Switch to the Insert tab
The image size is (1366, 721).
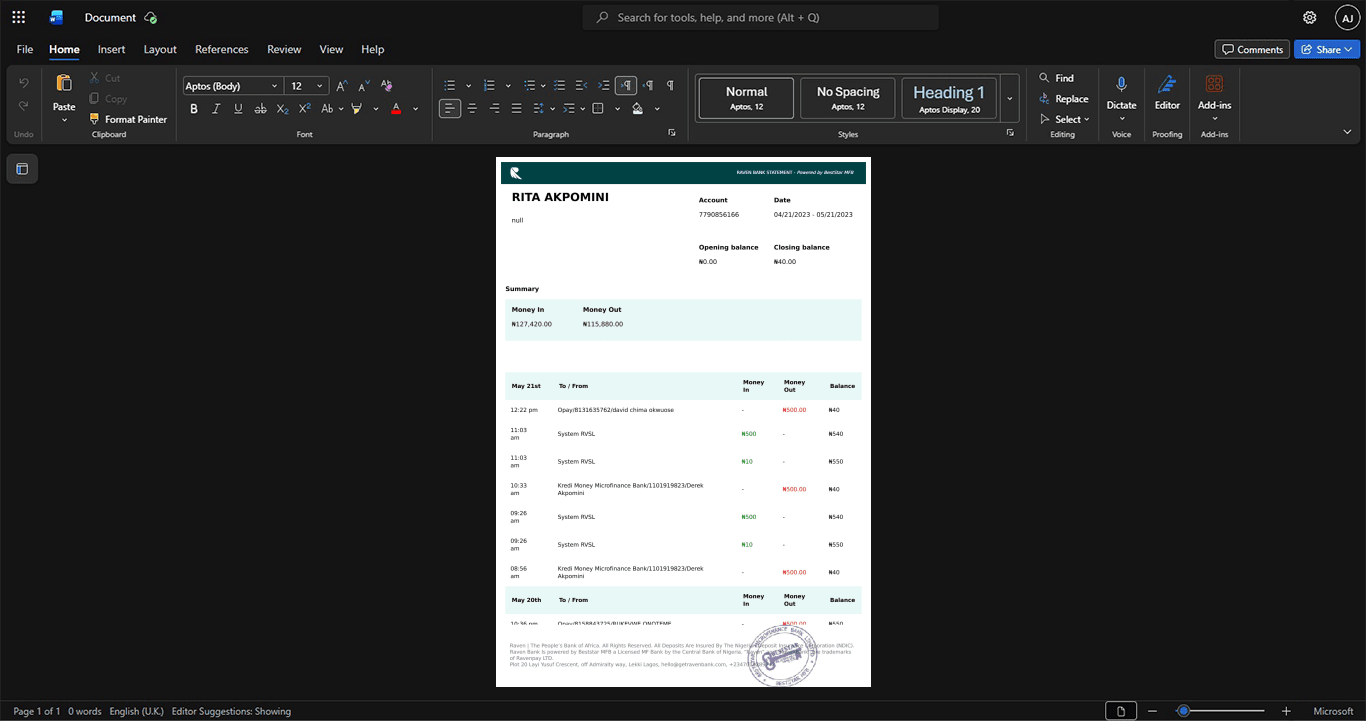(111, 49)
